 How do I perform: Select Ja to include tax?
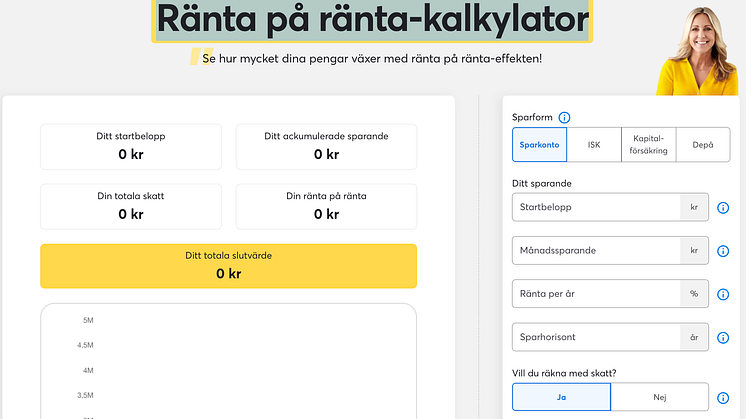pyautogui.click(x=561, y=397)
